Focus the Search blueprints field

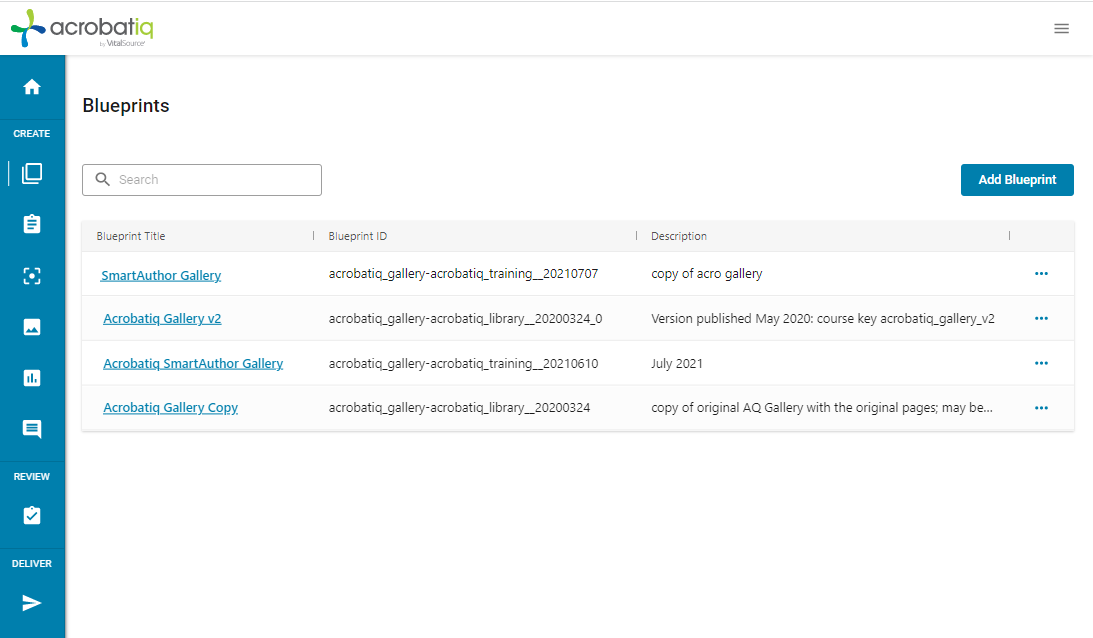(x=202, y=180)
